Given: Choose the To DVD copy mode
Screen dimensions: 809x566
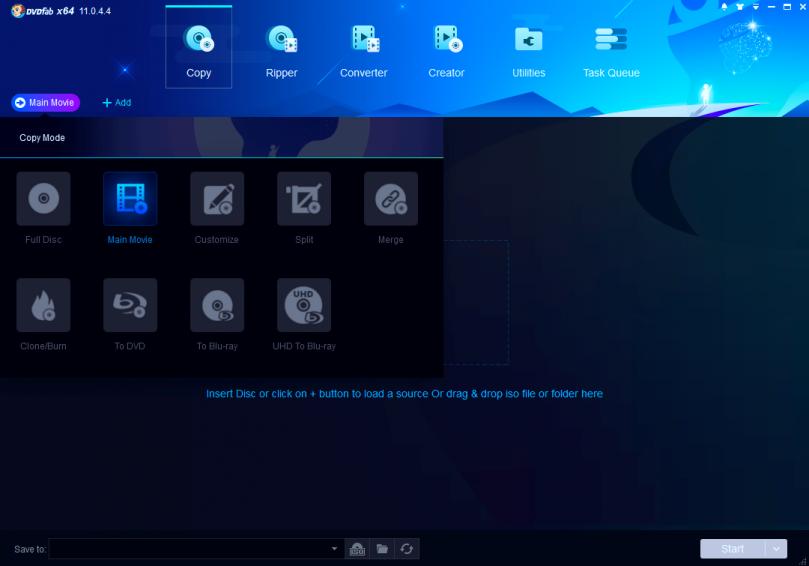Looking at the screenshot, I should coord(130,305).
